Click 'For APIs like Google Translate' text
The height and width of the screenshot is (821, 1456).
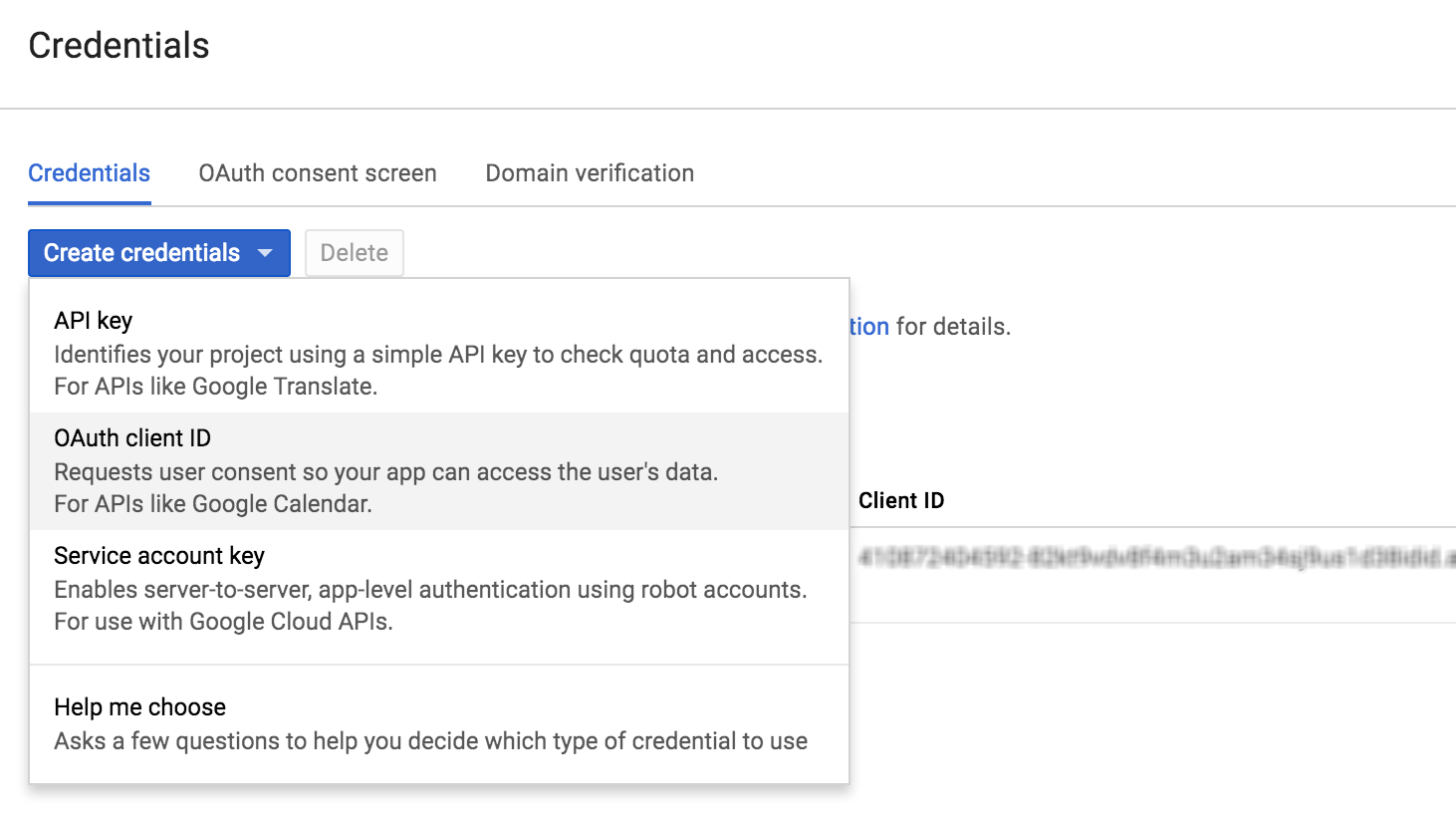pyautogui.click(x=215, y=387)
